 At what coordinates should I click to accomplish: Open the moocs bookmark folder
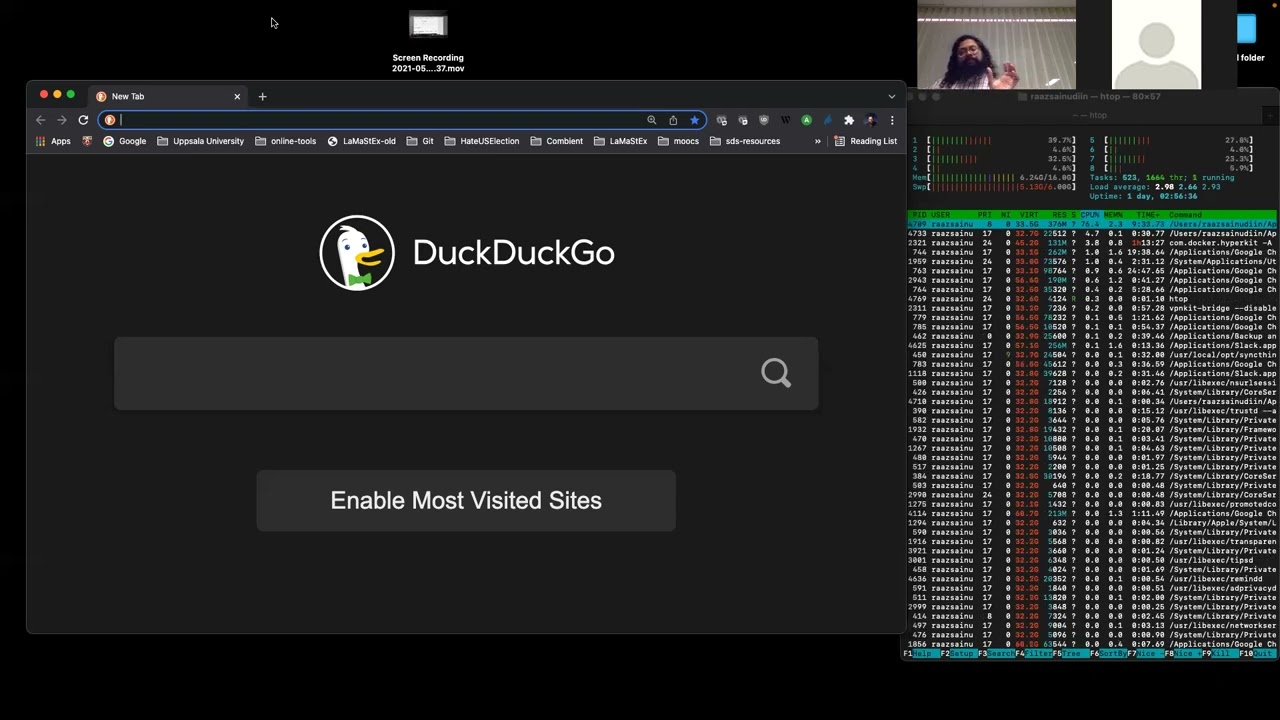click(x=678, y=141)
